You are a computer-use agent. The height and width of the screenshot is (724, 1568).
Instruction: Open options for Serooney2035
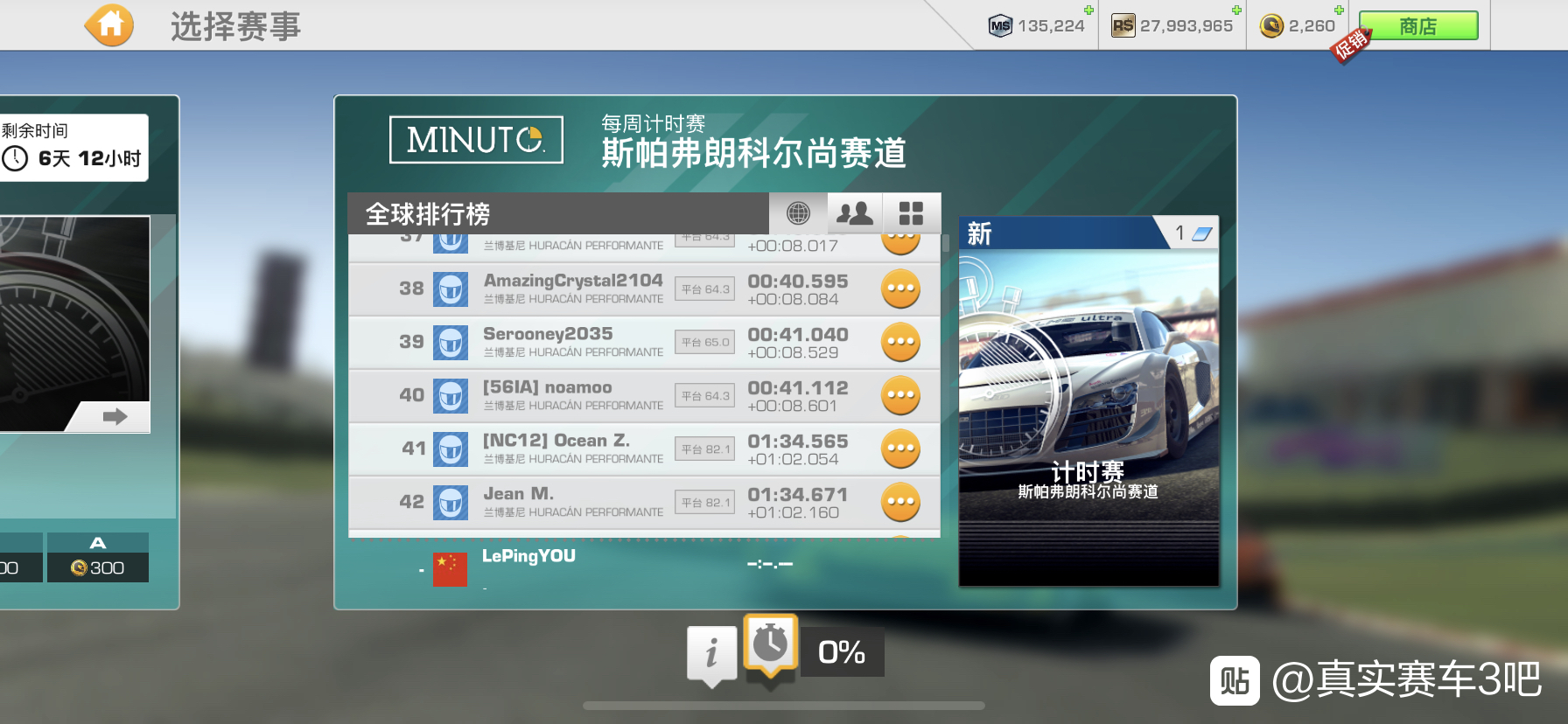[x=900, y=342]
